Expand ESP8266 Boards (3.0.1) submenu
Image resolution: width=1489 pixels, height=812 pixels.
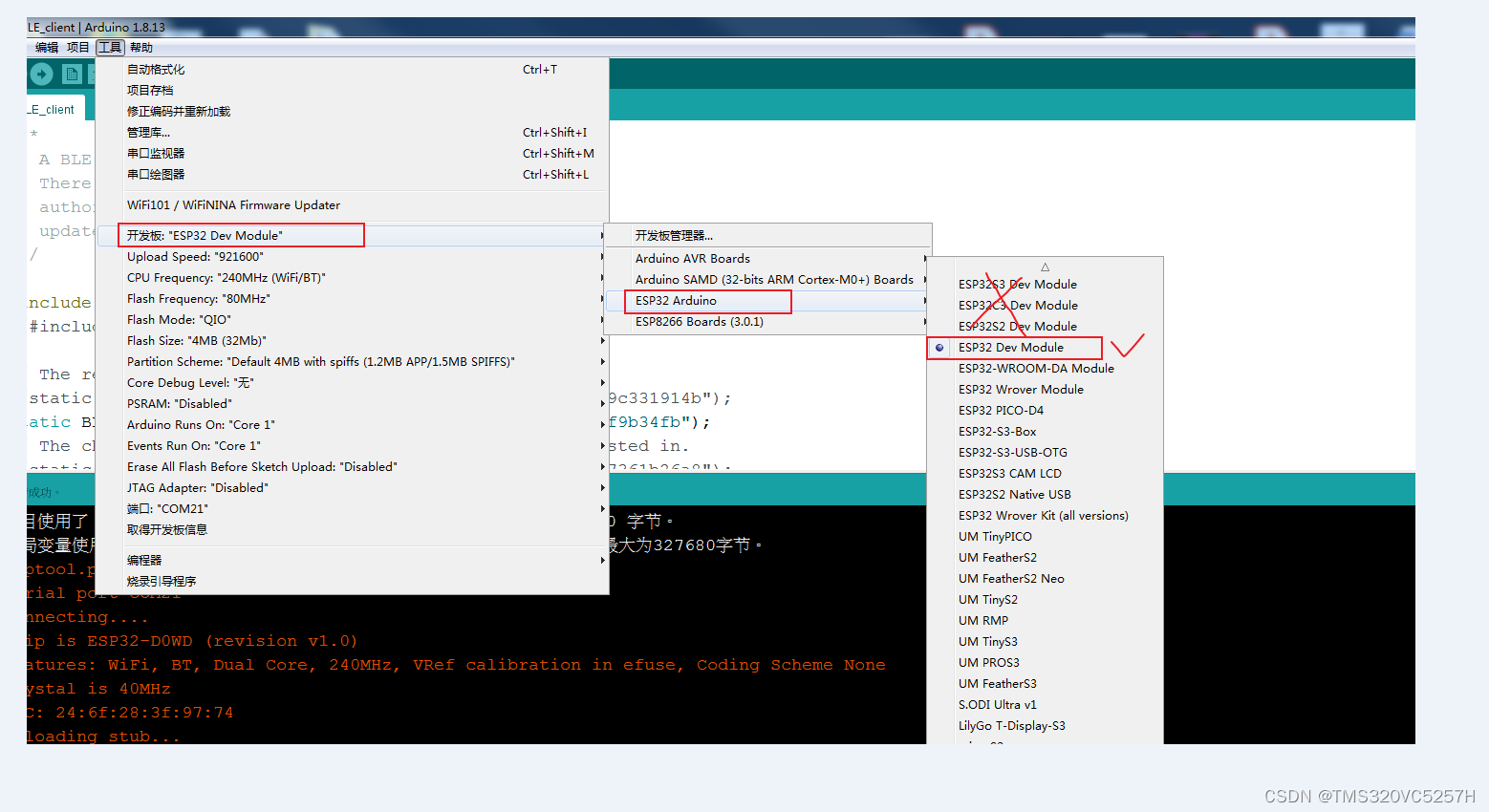coord(768,322)
